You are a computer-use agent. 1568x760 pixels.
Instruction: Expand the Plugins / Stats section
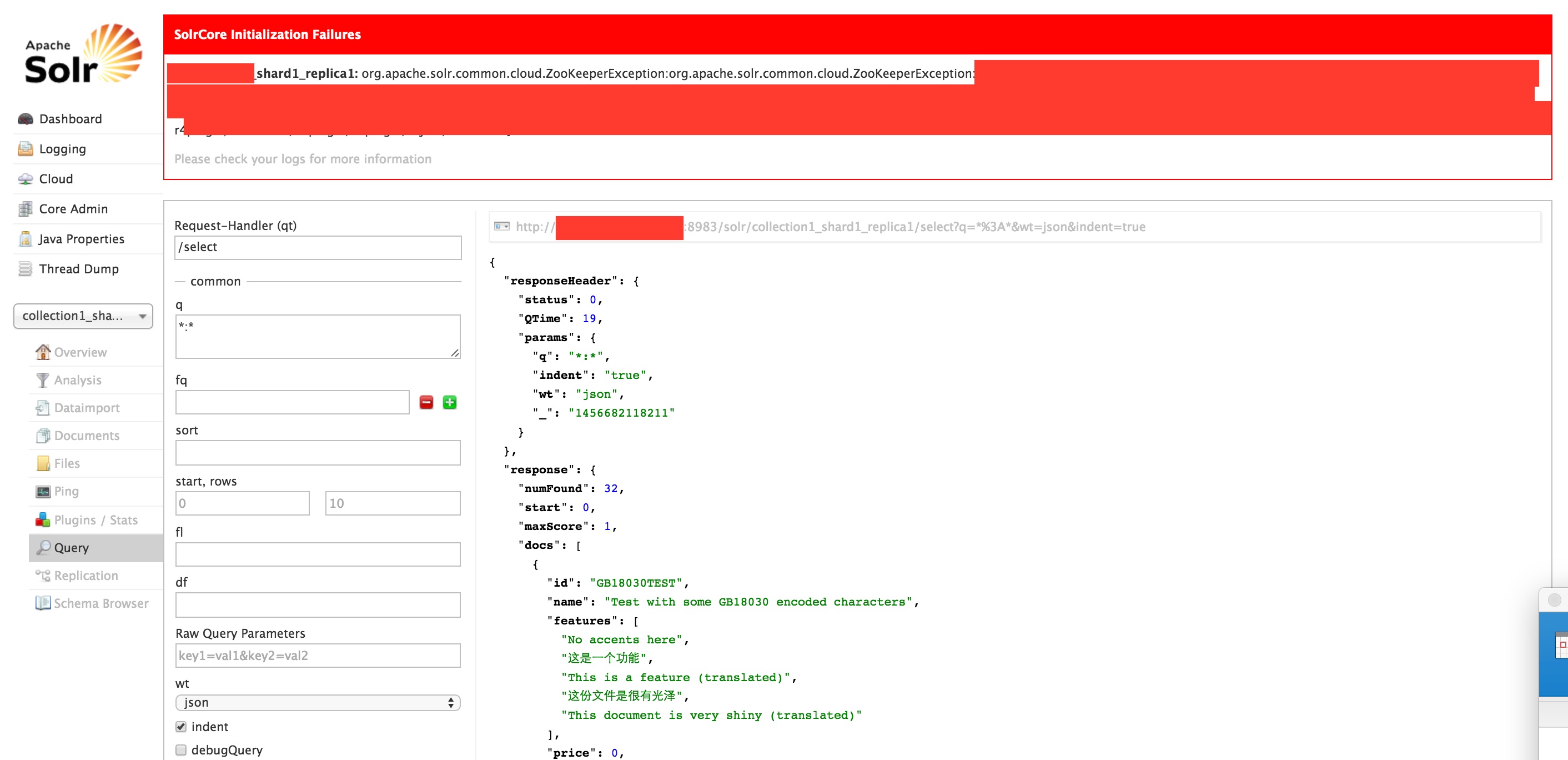tap(95, 519)
